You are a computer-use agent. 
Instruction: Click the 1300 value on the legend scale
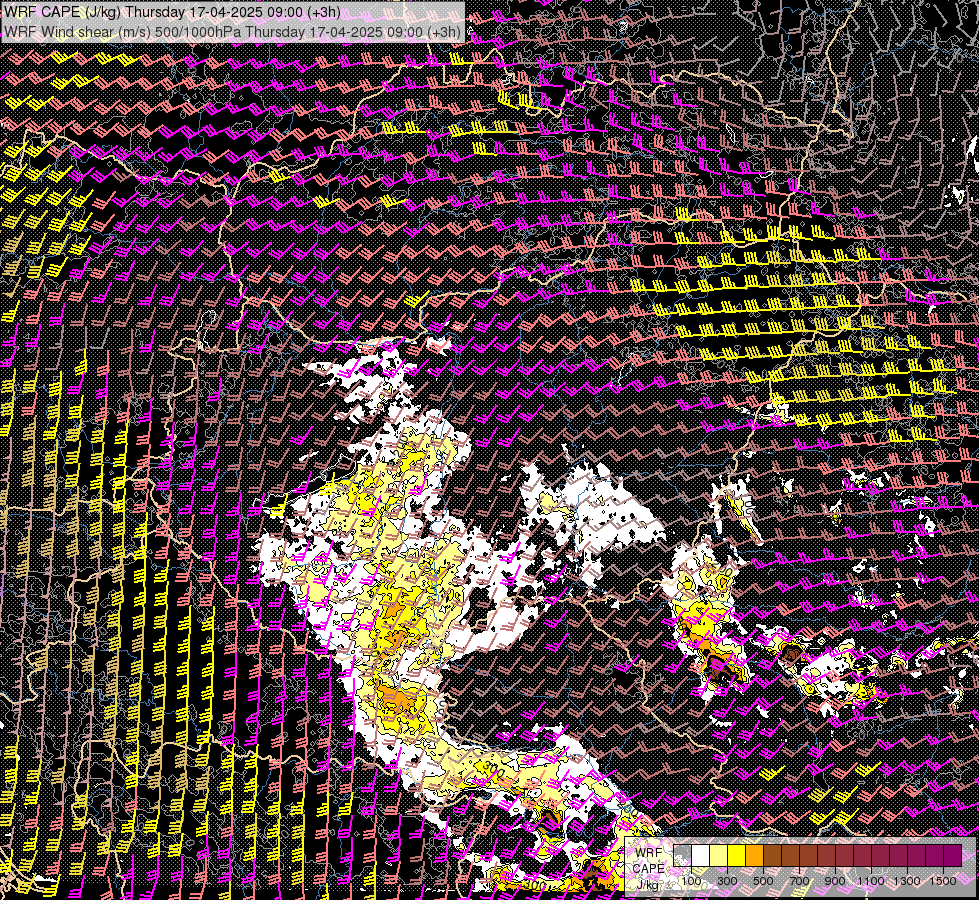pos(907,881)
